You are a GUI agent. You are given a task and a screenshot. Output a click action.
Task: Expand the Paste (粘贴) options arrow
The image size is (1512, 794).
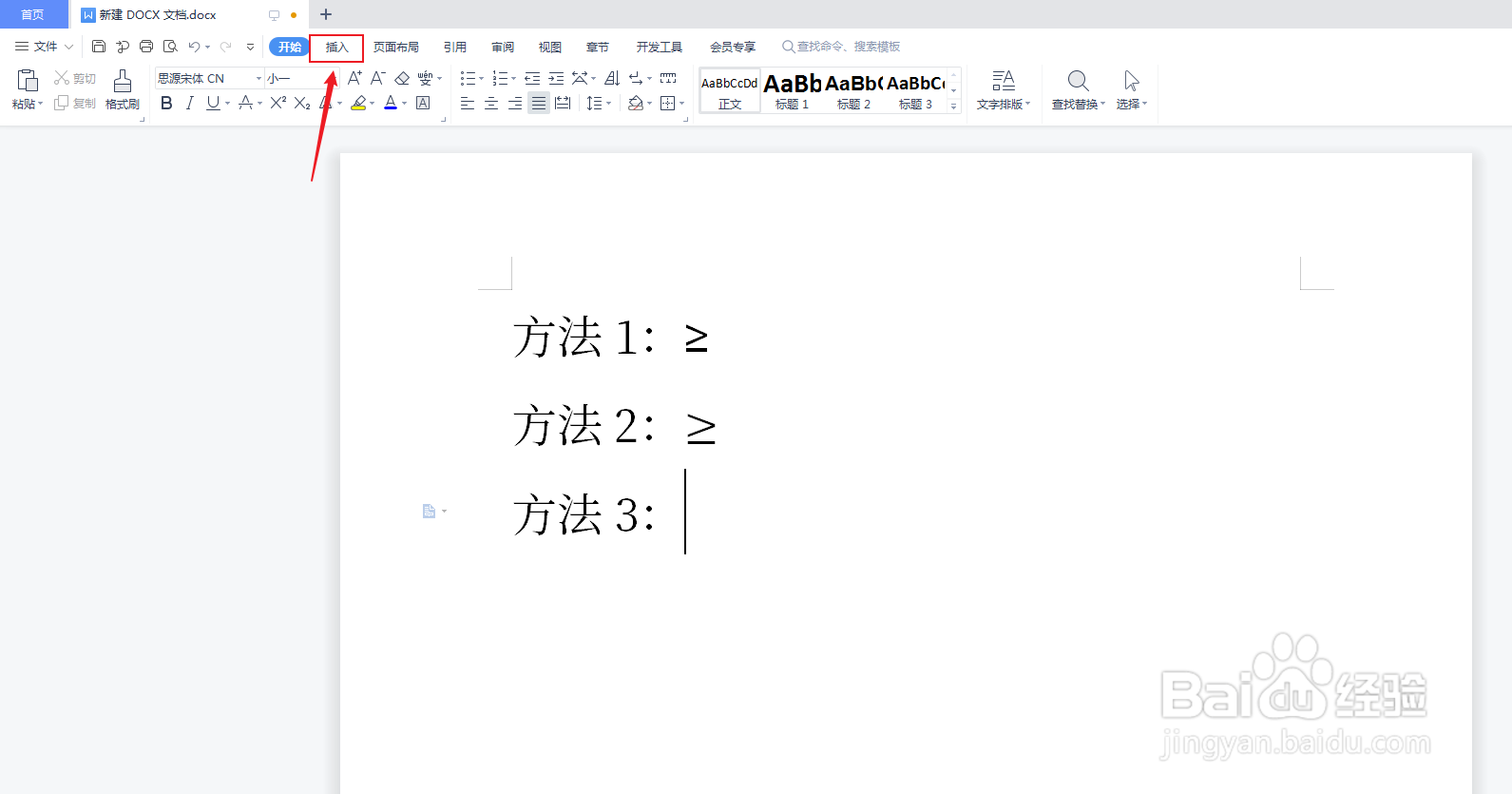pyautogui.click(x=40, y=104)
